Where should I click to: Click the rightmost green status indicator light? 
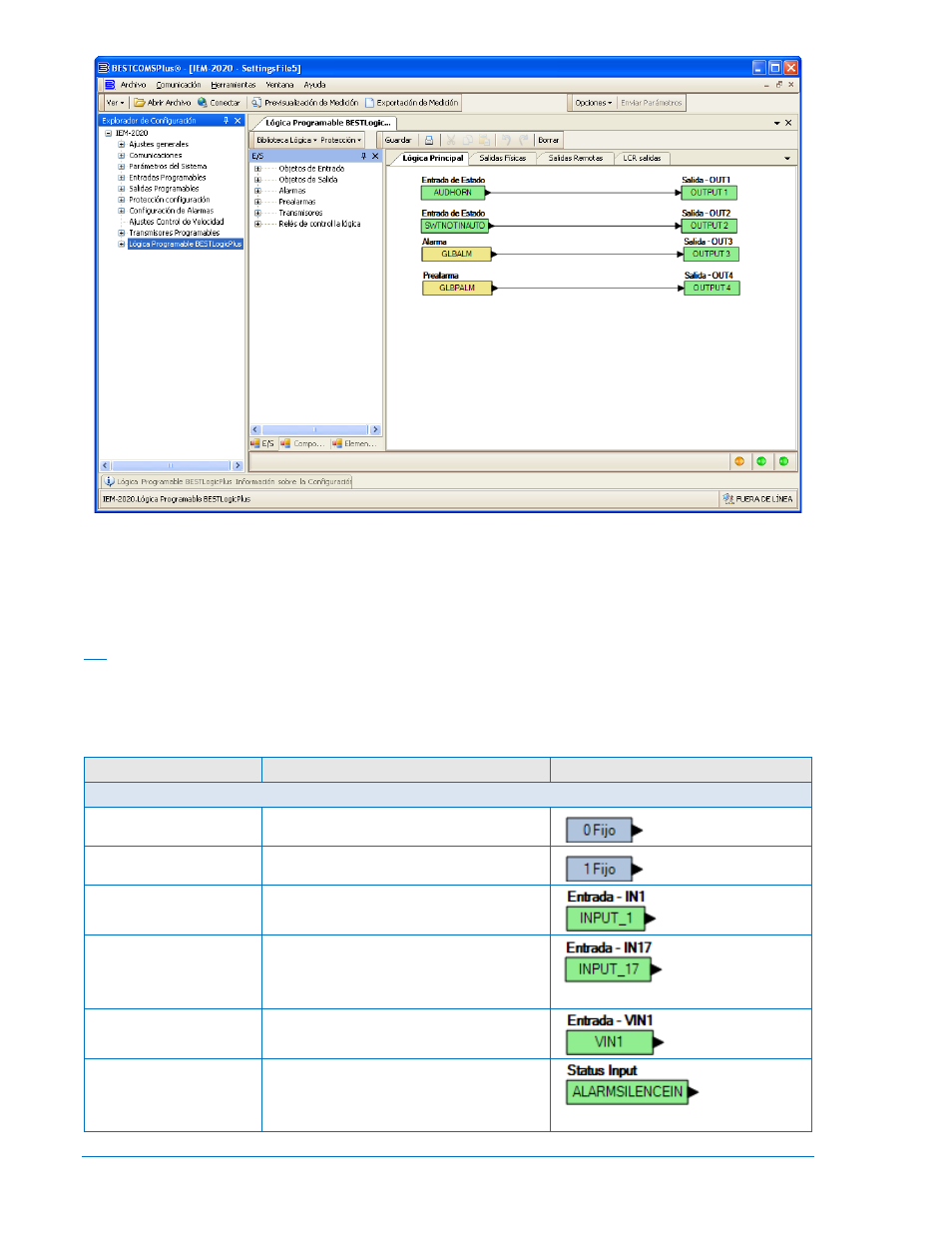(x=783, y=461)
